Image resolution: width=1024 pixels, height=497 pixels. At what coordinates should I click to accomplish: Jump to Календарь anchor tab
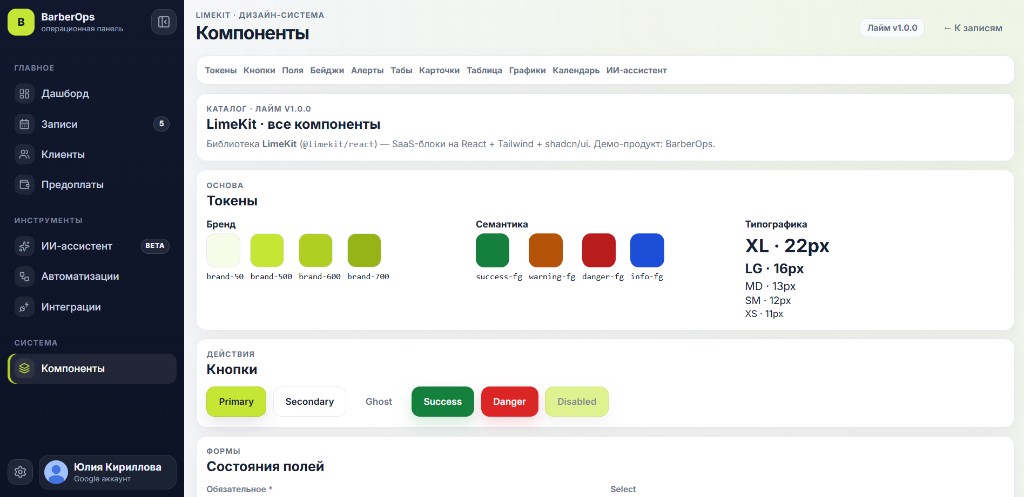(x=576, y=70)
